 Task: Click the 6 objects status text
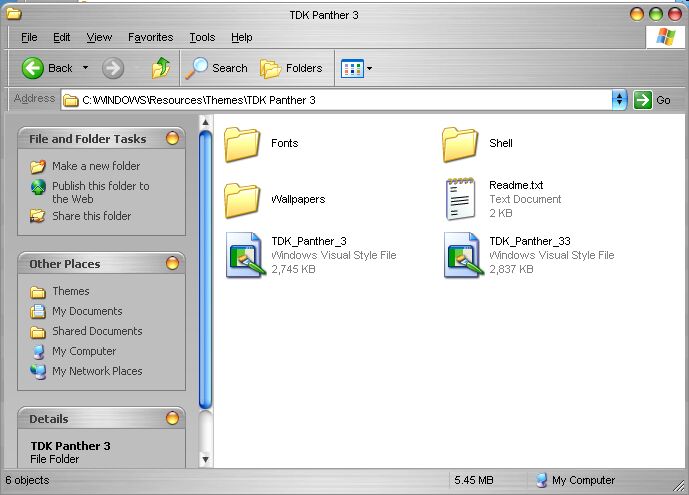(27, 480)
